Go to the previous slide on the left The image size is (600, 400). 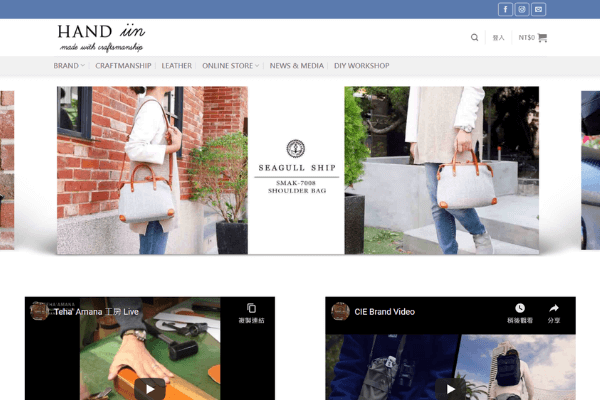(7, 170)
